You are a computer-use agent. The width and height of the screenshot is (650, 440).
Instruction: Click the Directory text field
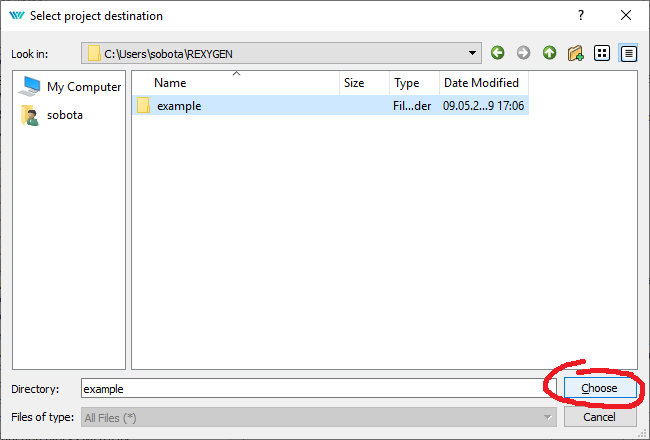(x=318, y=389)
